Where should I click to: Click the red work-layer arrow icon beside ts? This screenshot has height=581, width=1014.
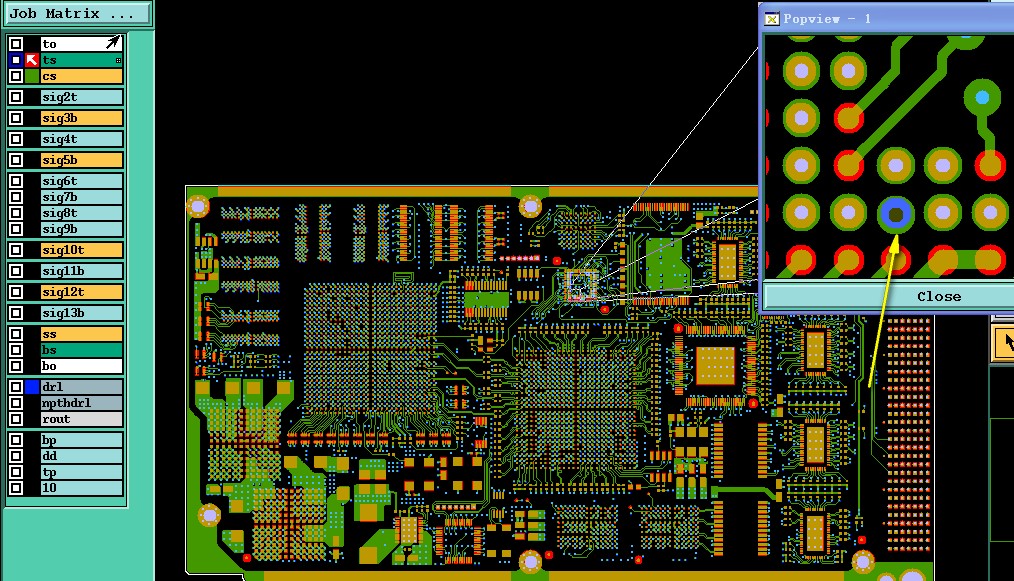pyautogui.click(x=32, y=60)
